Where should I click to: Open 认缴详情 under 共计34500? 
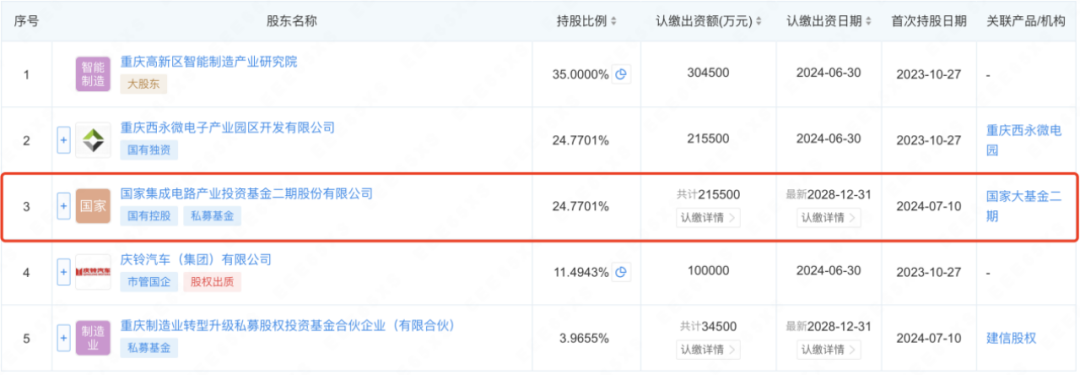tap(708, 349)
